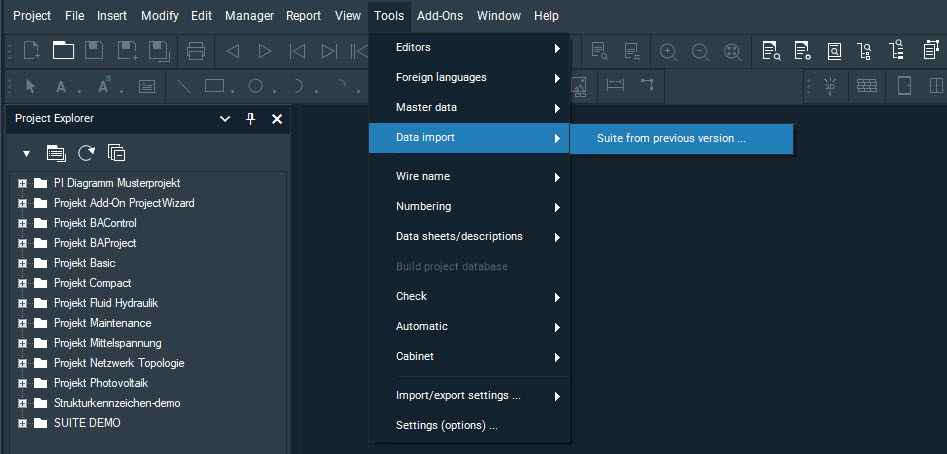Click the find-and-replace document icon
The width and height of the screenshot is (947, 454).
[632, 51]
